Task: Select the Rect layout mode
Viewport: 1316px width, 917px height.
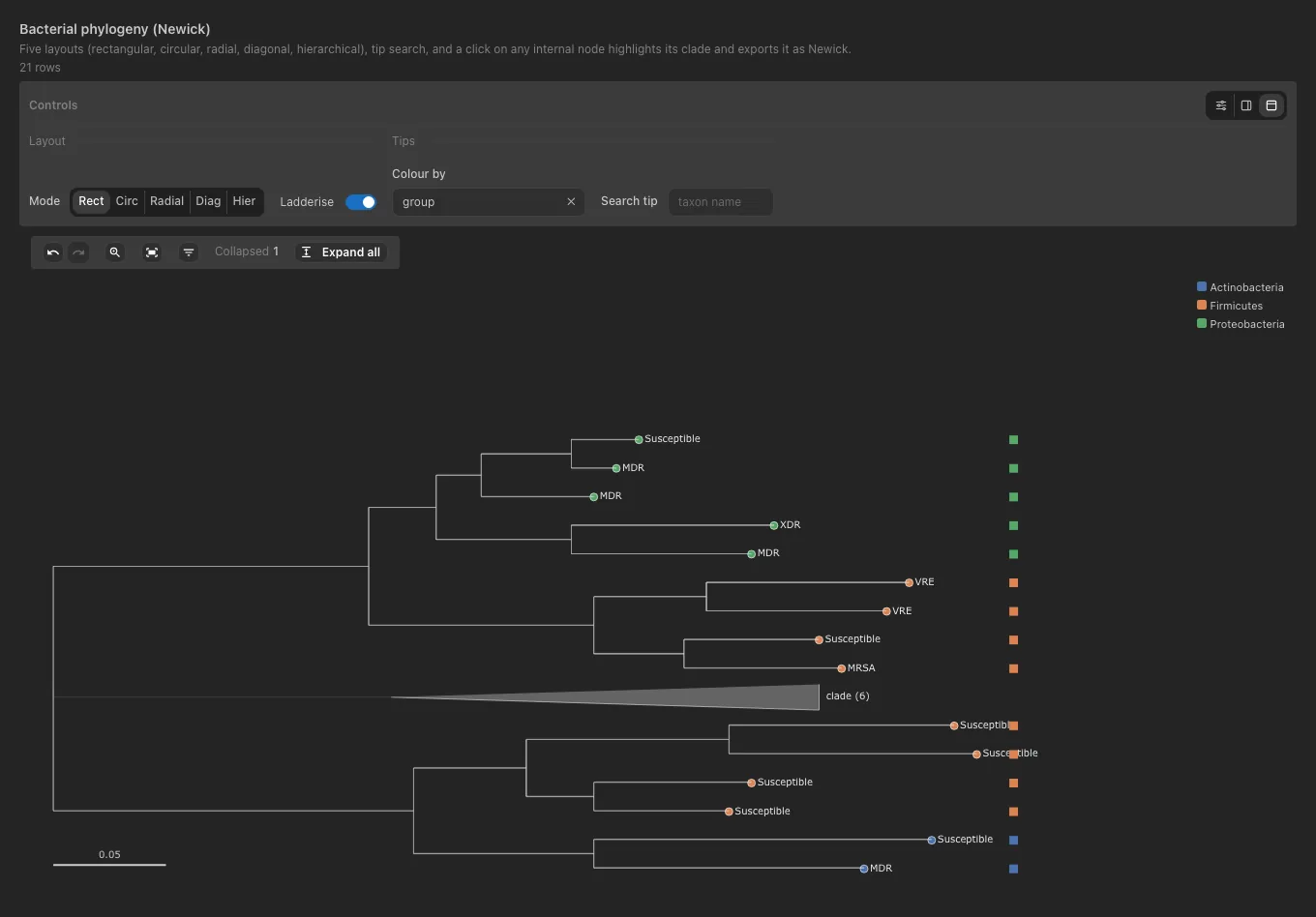Action: point(91,201)
